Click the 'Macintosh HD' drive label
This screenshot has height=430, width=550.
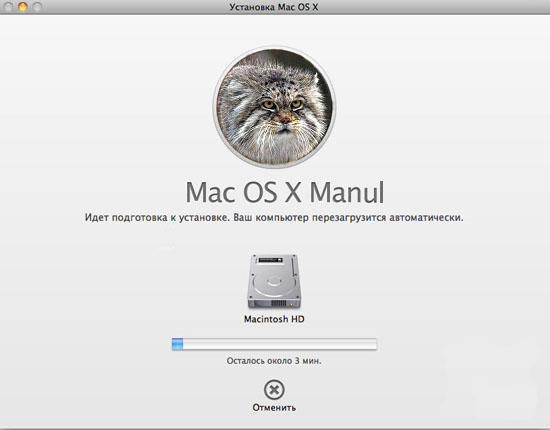click(x=274, y=319)
